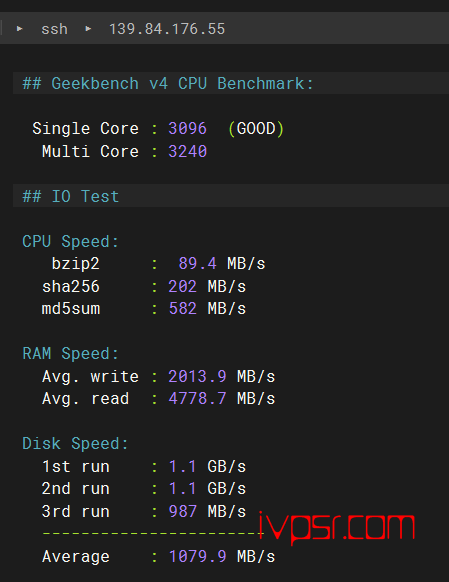Click the arrow between ssh and IP
Screen dimensions: 449x582
88,29
